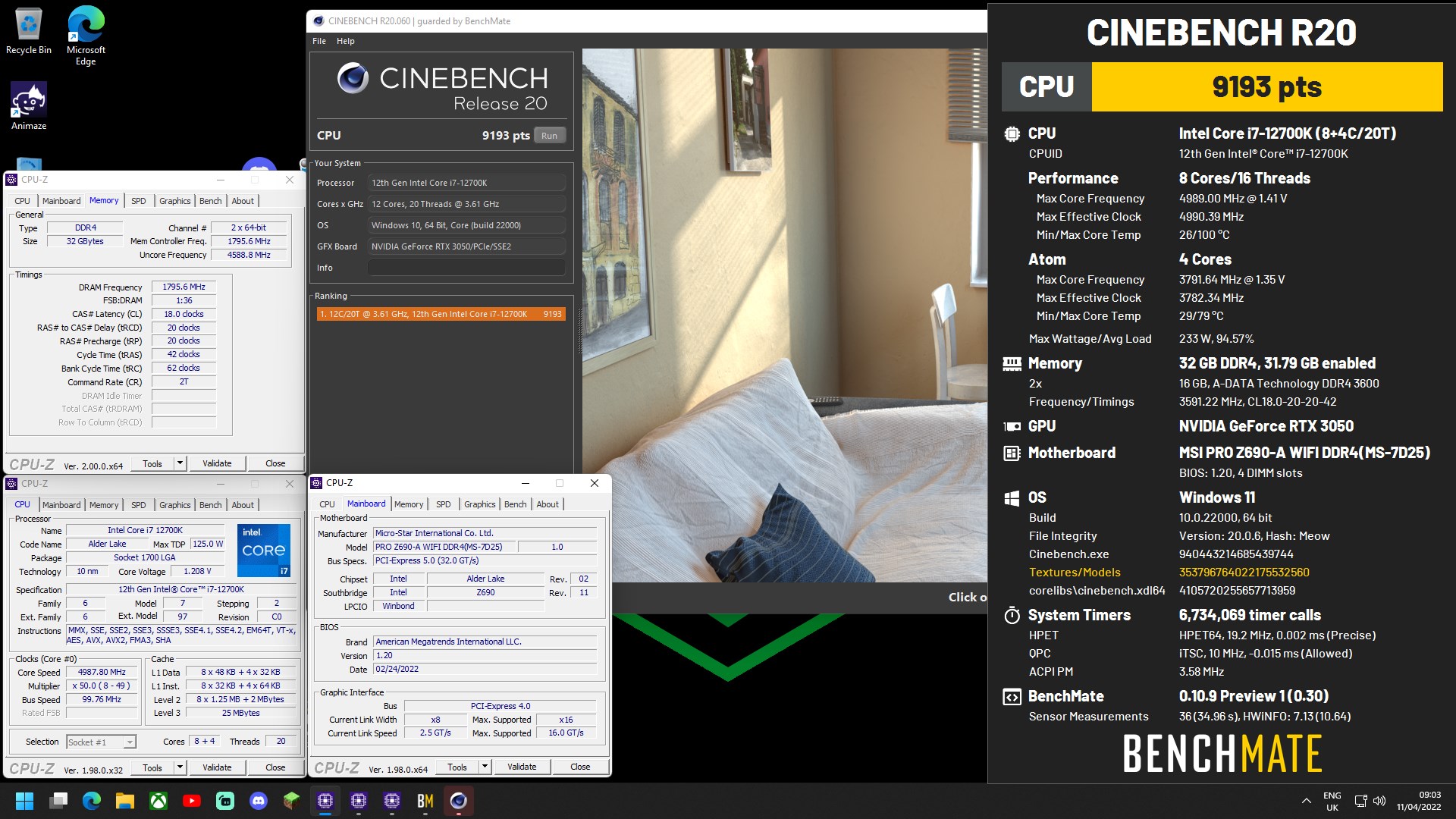Screen dimensions: 1456x819
Task: Launch Edge from the taskbar
Action: pos(92,801)
